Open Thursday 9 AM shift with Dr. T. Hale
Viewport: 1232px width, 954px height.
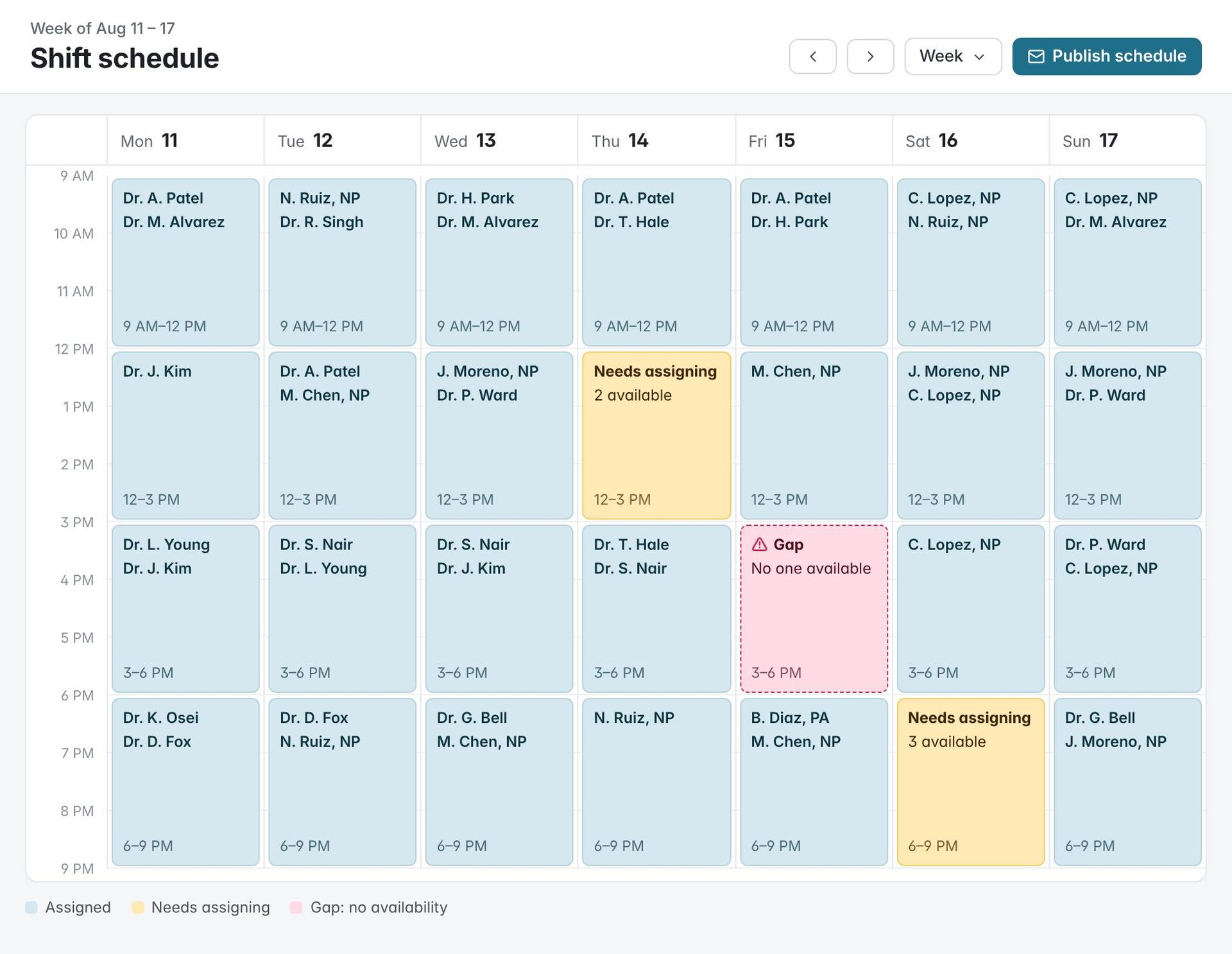(656, 262)
